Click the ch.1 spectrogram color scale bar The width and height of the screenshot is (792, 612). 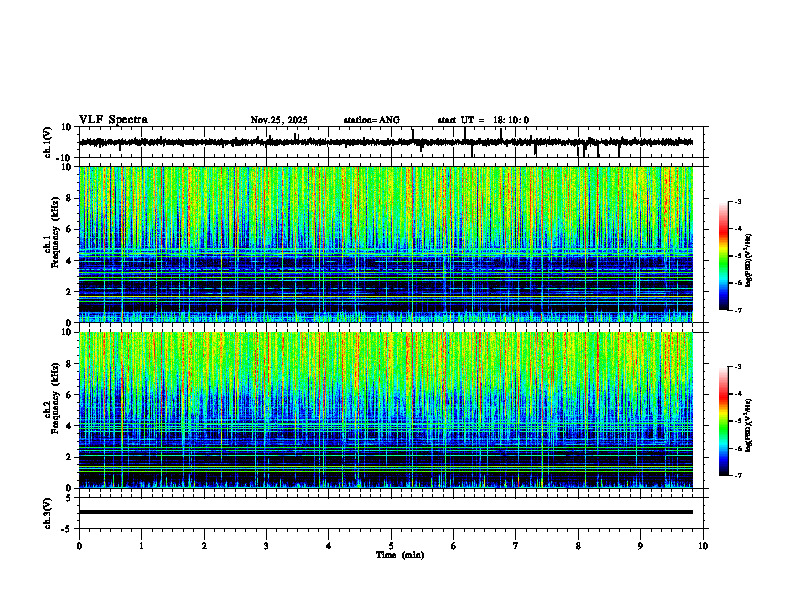pos(723,256)
